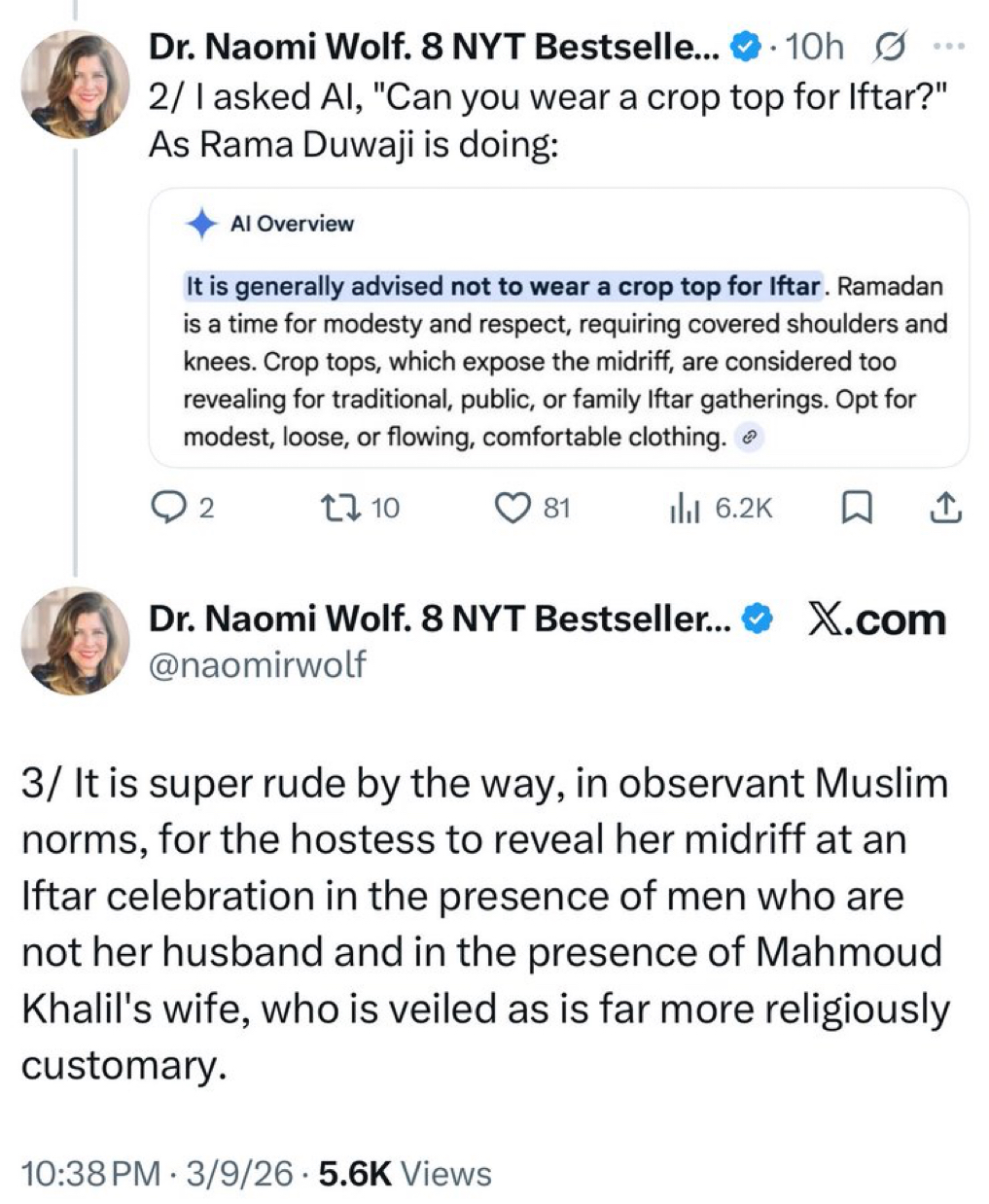Screen dimensions: 989x1204
Task: Click the Grok slashed-circle icon
Action: tap(891, 46)
